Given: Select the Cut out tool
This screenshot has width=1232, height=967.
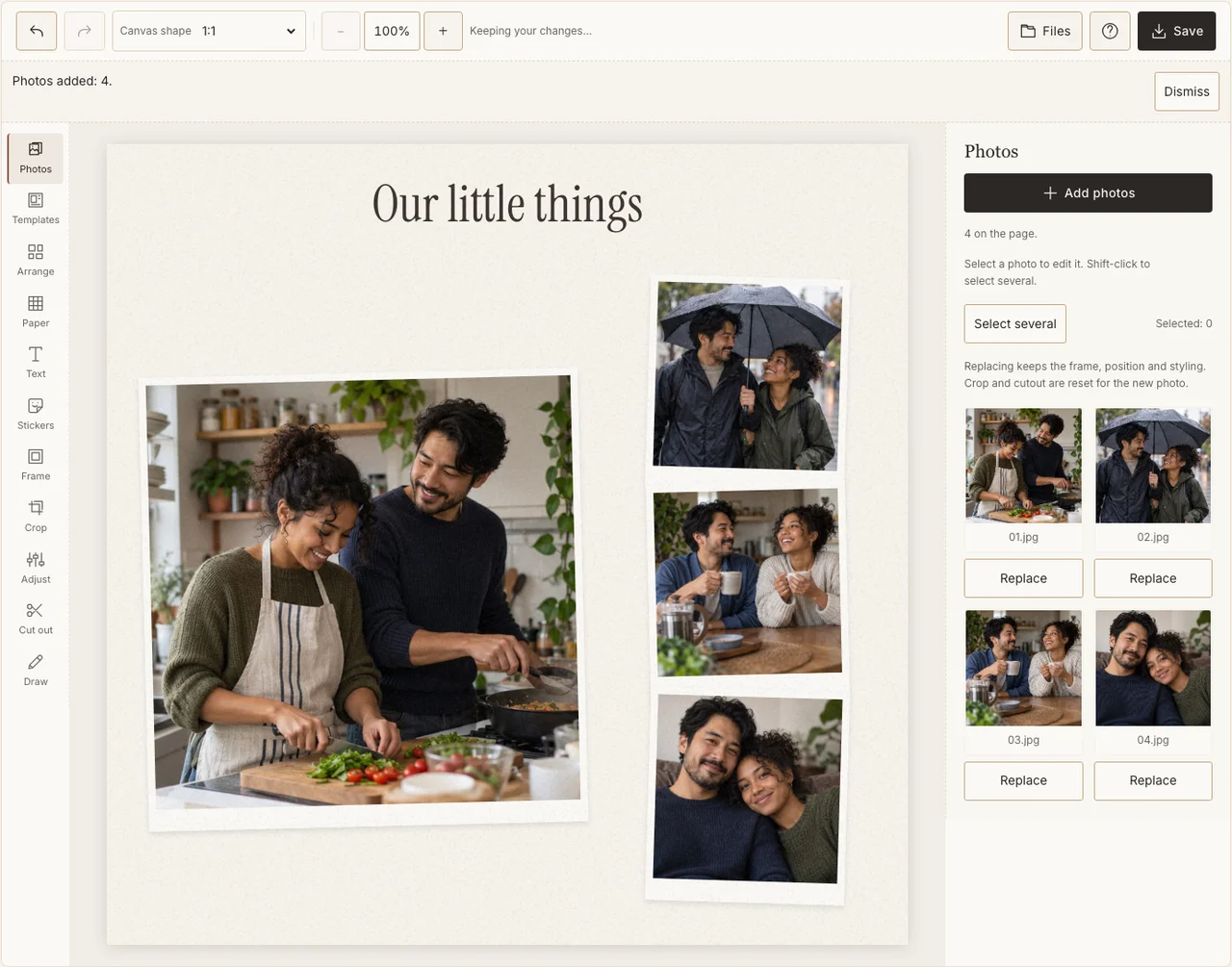Looking at the screenshot, I should (36, 620).
